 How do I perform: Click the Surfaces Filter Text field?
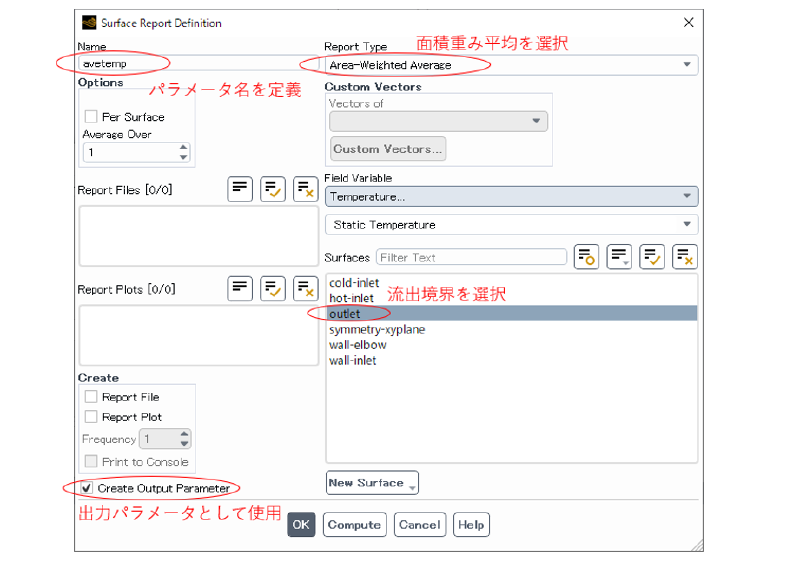coord(471,257)
